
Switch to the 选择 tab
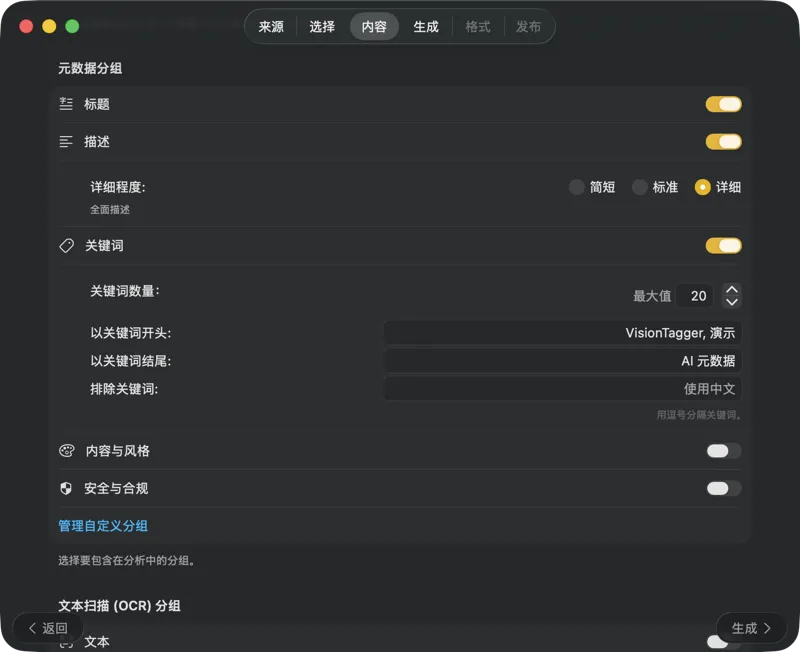click(x=321, y=27)
